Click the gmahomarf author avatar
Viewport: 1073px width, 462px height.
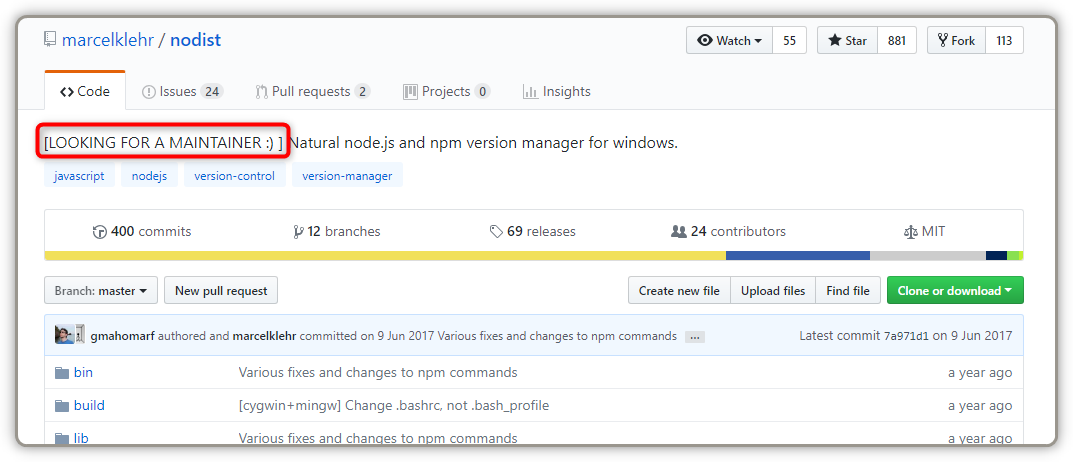[x=64, y=335]
